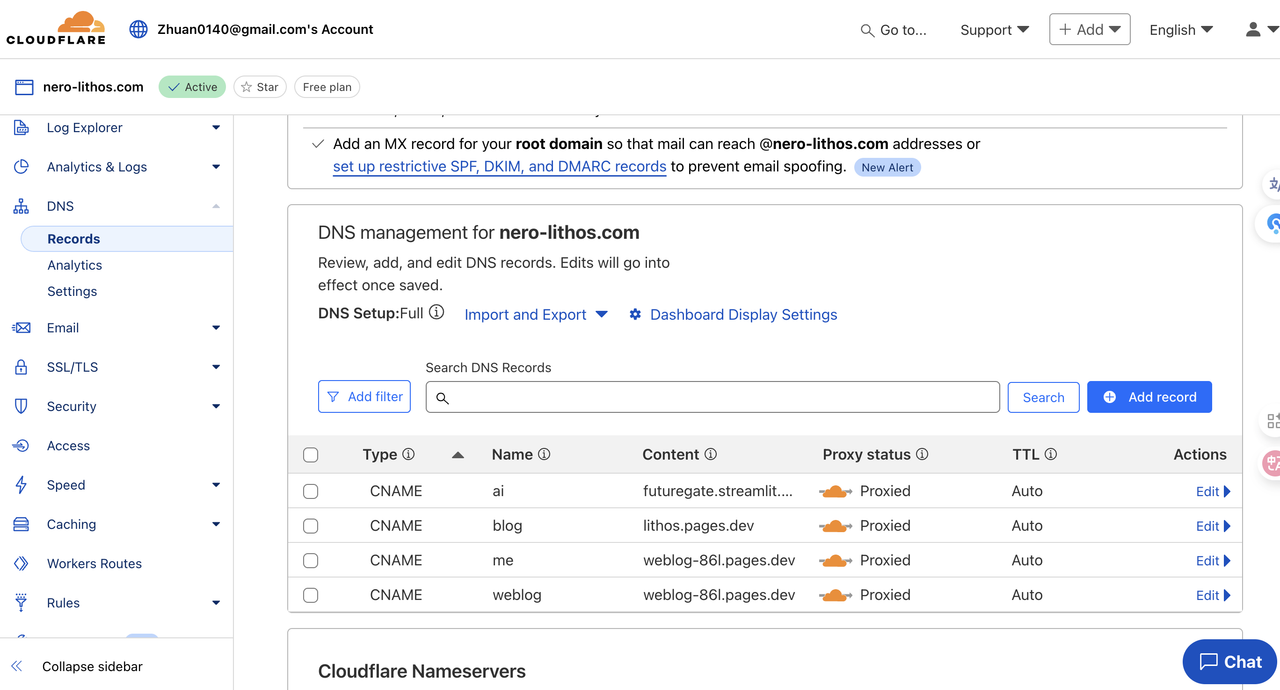Check the blog CNAME record checkbox
Viewport: 1280px width, 690px height.
(311, 526)
